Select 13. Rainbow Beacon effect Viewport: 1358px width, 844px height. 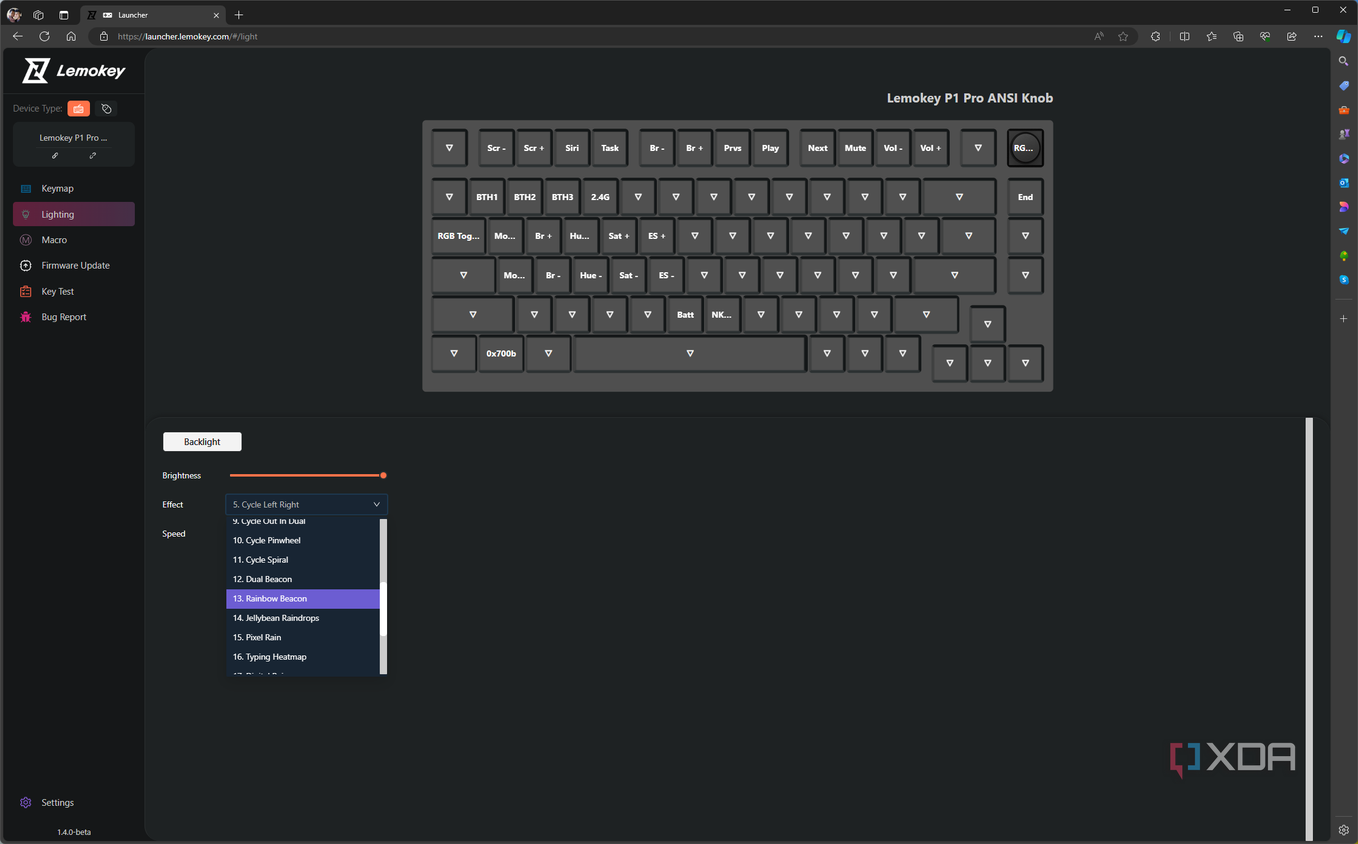pos(303,598)
